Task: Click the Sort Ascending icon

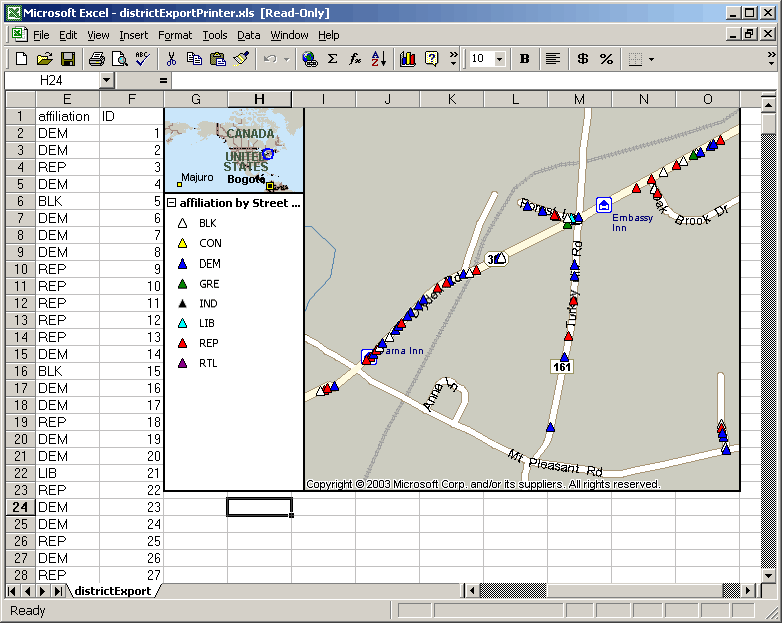Action: tap(378, 59)
